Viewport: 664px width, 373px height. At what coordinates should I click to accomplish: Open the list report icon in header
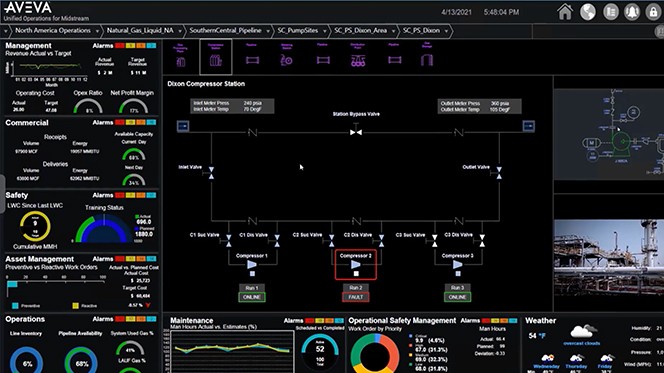(x=611, y=12)
